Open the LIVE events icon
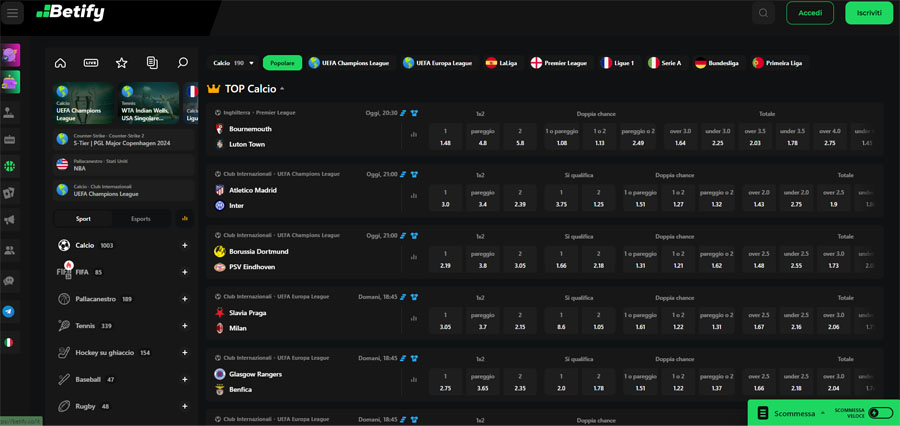The image size is (900, 426). tap(91, 63)
